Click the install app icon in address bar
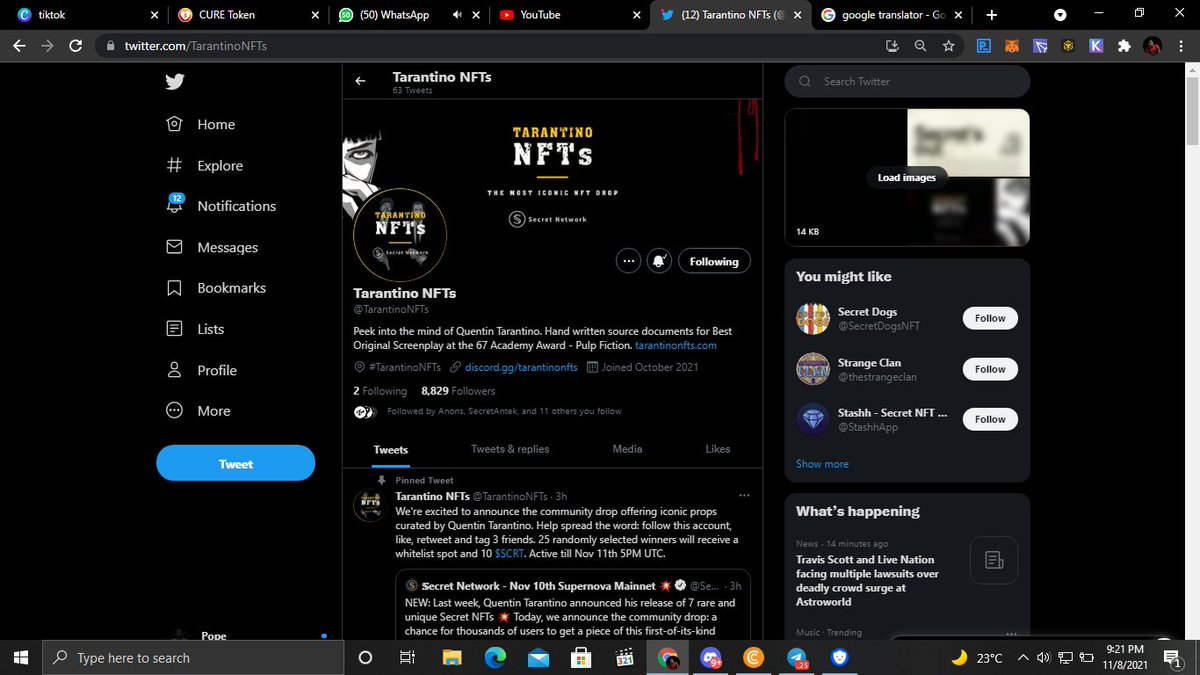1200x675 pixels. (893, 46)
